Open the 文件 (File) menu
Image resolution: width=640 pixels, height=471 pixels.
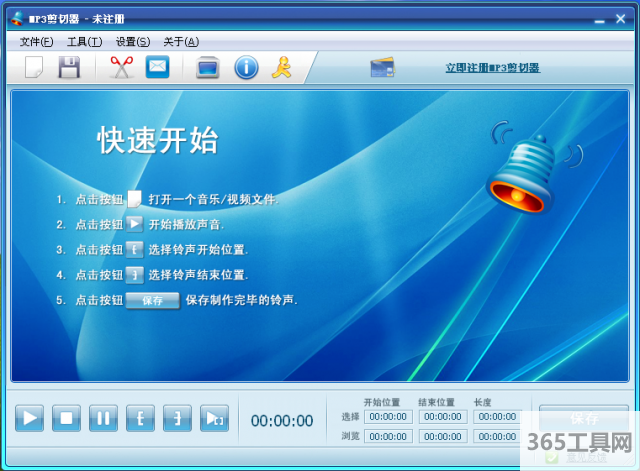tap(36, 42)
